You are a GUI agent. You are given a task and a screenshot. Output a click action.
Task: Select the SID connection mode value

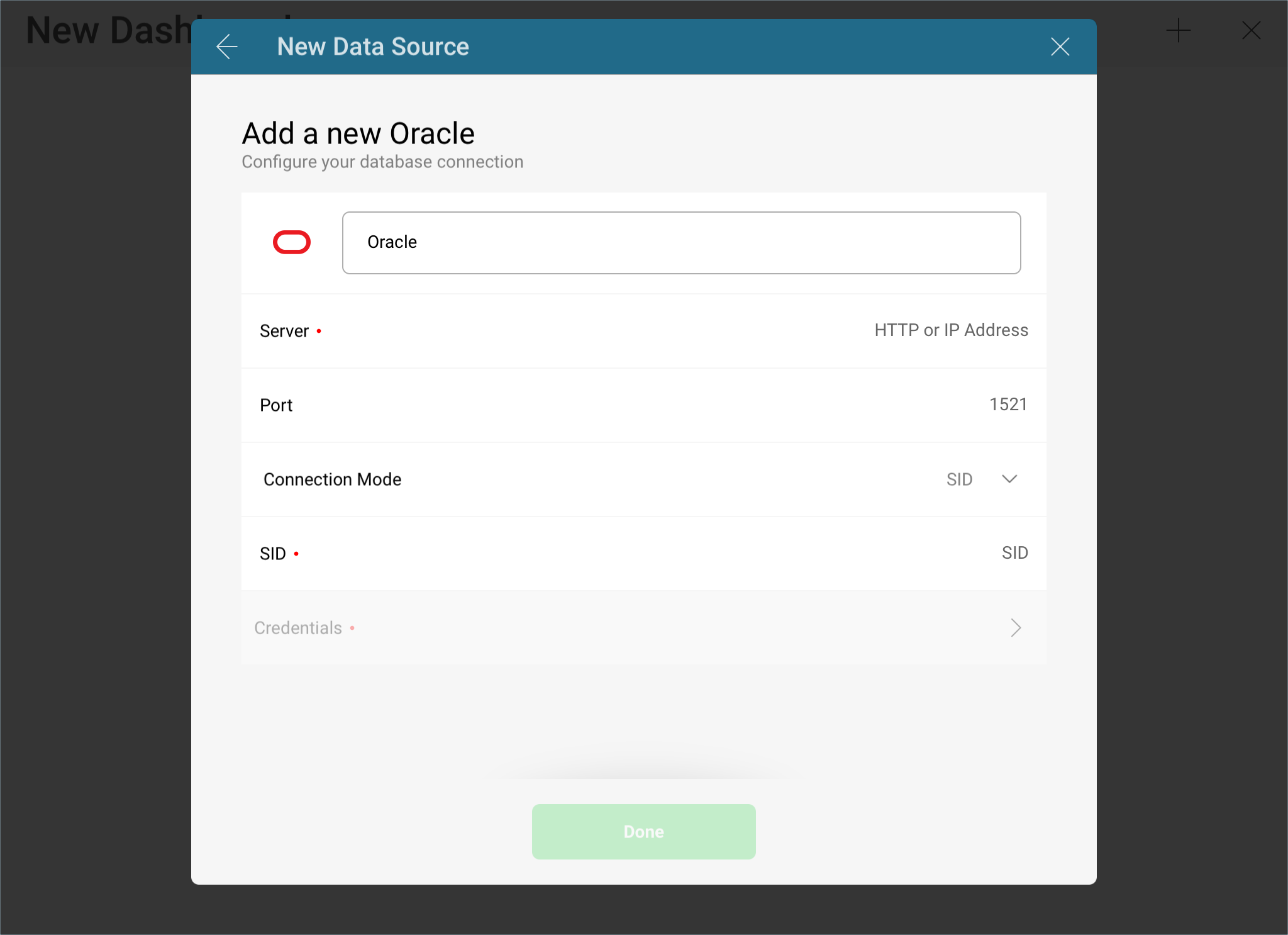pos(959,479)
